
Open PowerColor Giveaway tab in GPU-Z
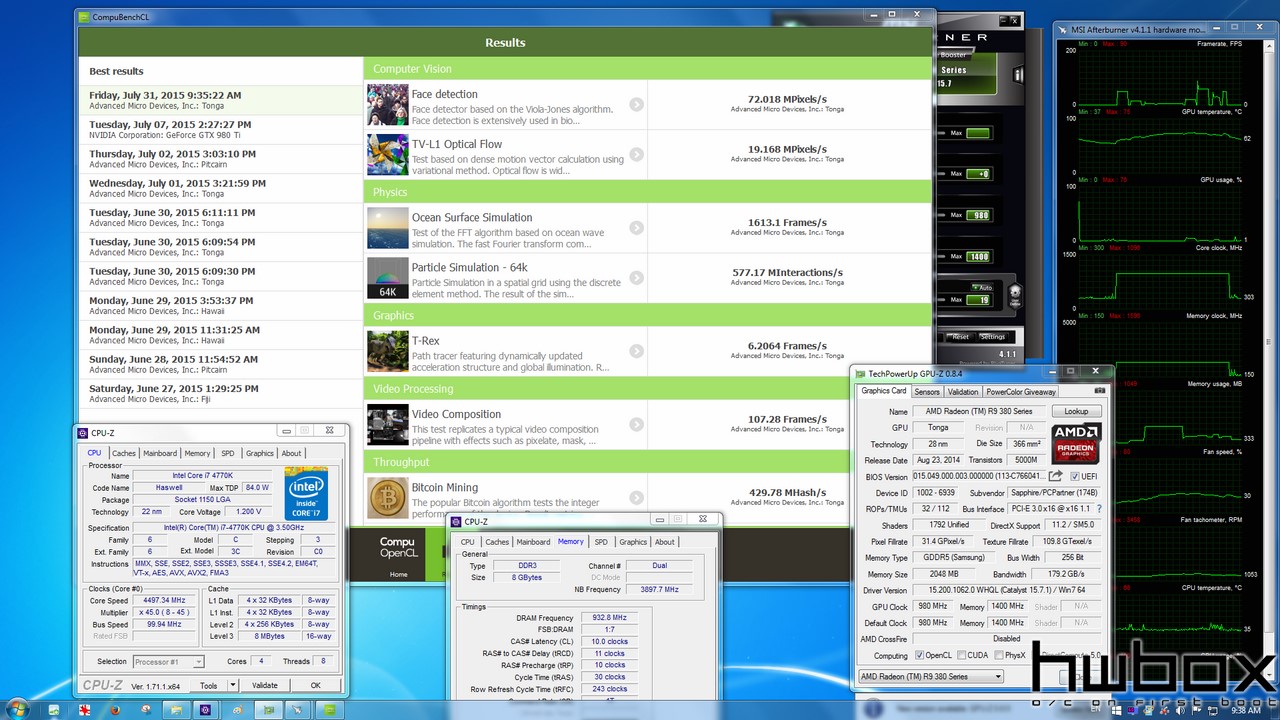(x=1020, y=392)
